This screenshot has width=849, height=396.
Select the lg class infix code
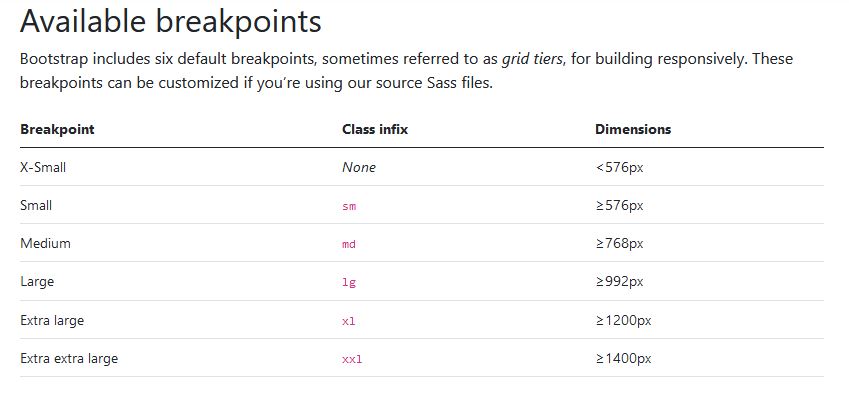(x=349, y=282)
